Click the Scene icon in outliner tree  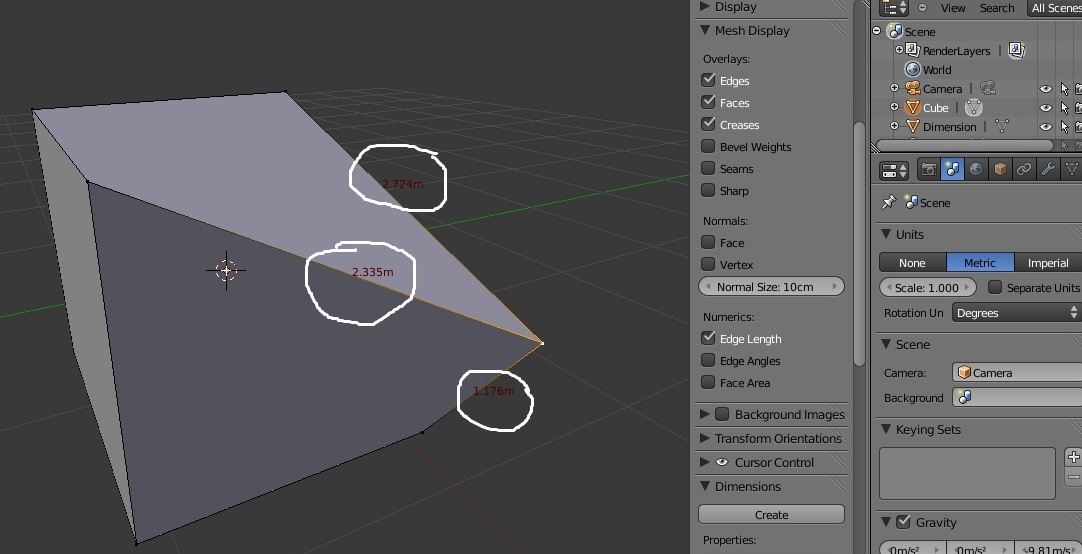pyautogui.click(x=895, y=31)
